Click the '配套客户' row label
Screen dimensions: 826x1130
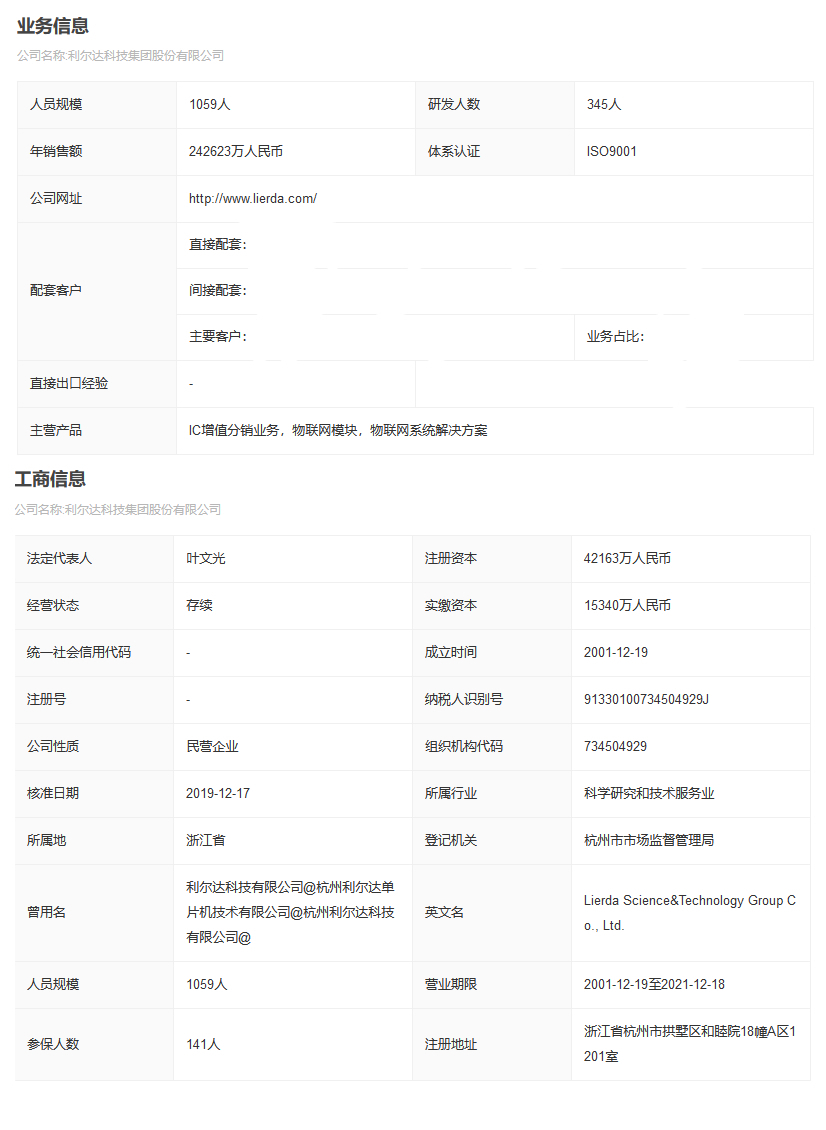pyautogui.click(x=56, y=290)
